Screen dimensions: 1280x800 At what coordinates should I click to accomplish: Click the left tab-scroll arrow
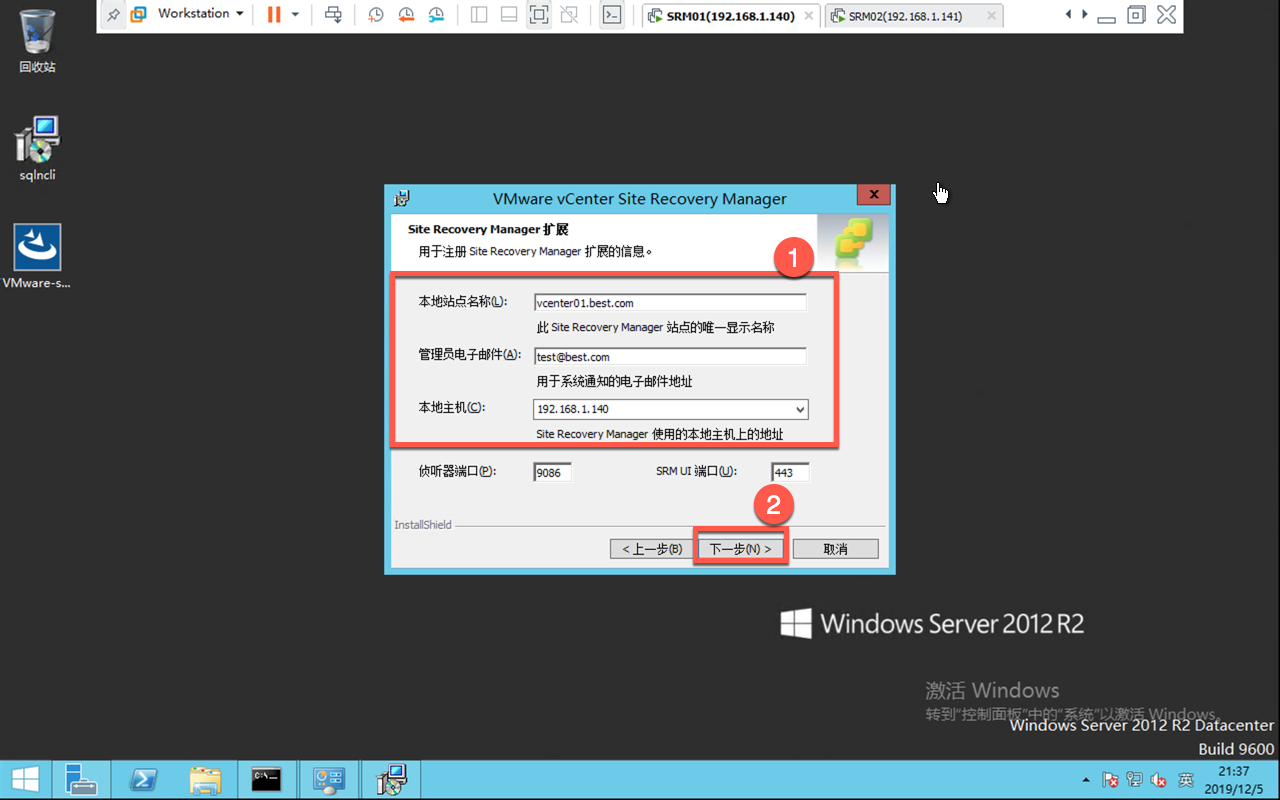pyautogui.click(x=1069, y=15)
